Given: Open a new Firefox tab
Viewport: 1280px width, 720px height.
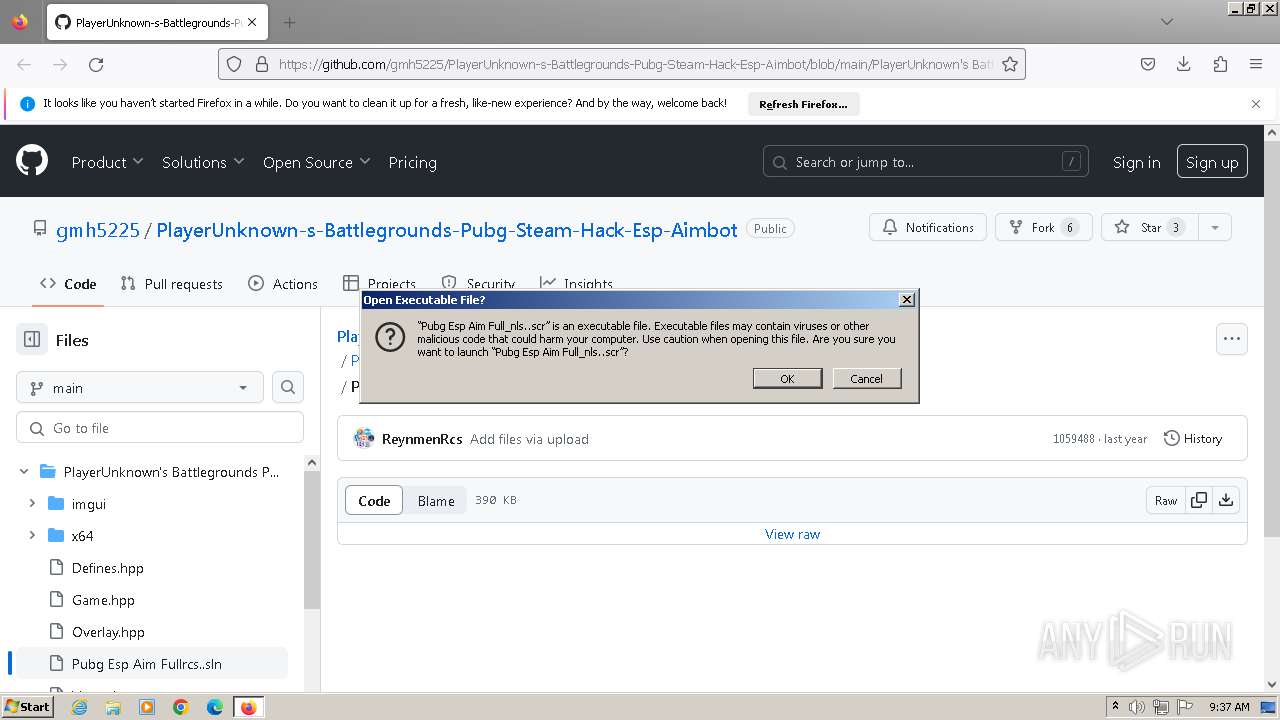Looking at the screenshot, I should 289,22.
